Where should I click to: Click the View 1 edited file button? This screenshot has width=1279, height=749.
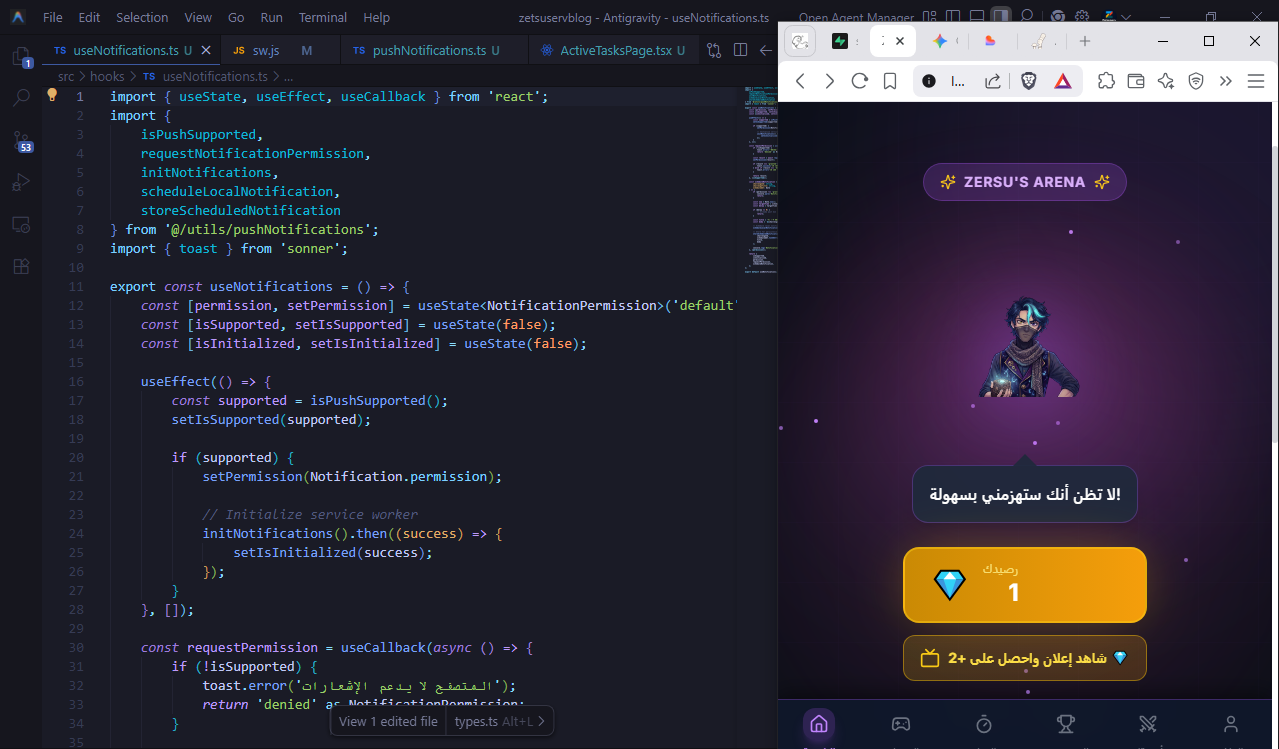[388, 721]
